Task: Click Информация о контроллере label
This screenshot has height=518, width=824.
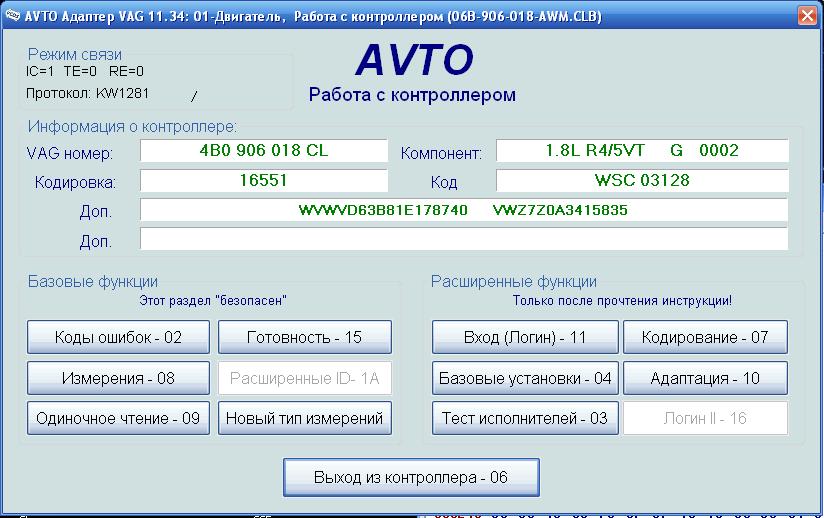Action: pyautogui.click(x=132, y=127)
